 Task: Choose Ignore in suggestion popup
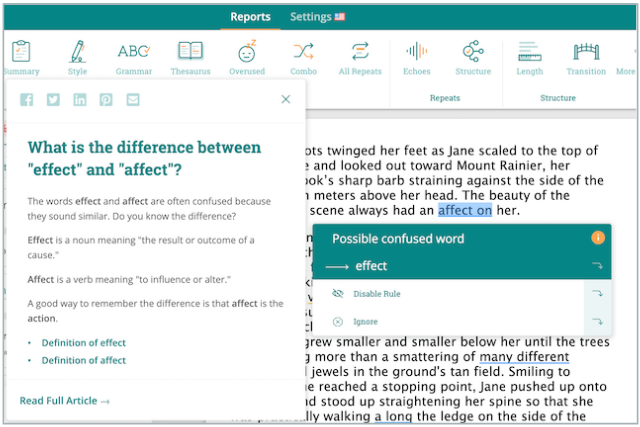coord(365,322)
